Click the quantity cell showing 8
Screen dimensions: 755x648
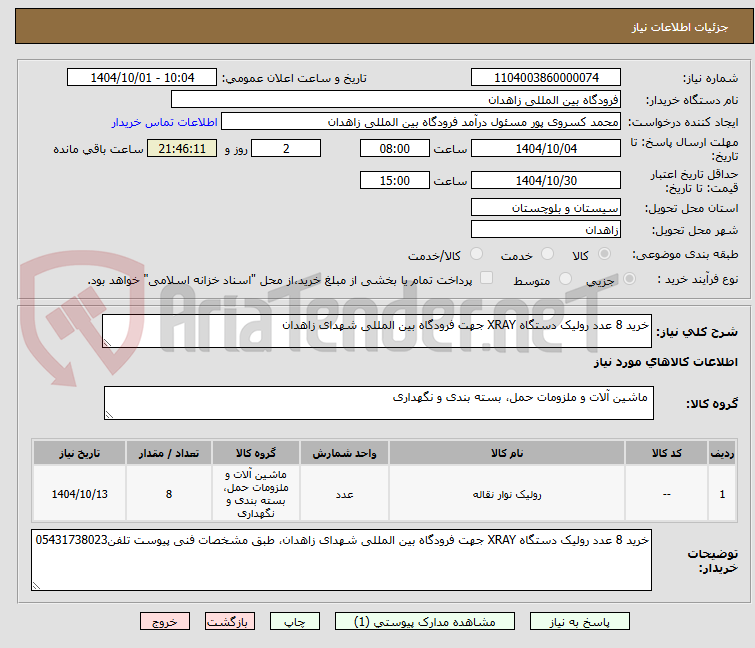[169, 494]
